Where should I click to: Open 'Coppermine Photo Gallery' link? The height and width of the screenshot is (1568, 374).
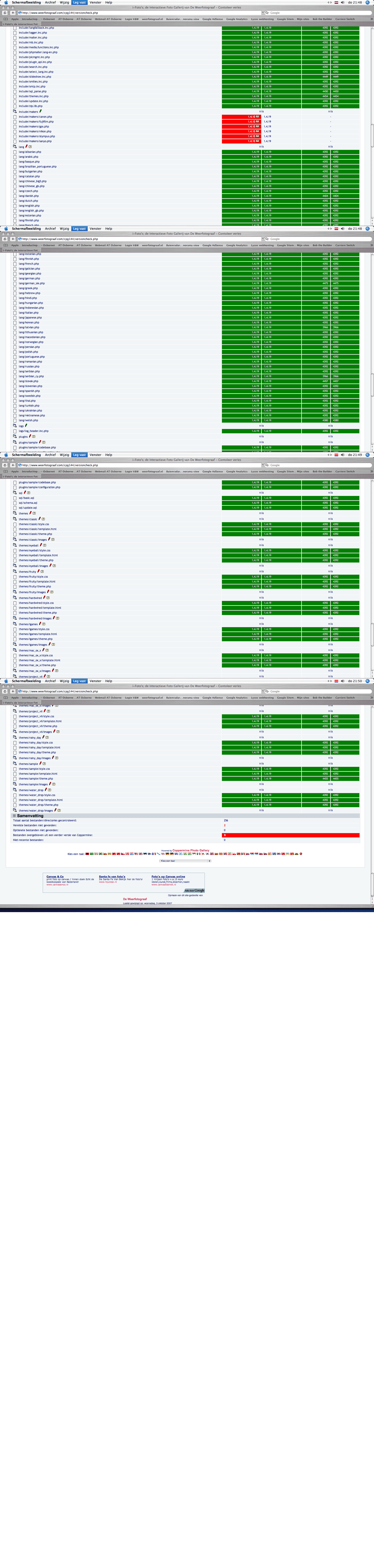[191, 850]
